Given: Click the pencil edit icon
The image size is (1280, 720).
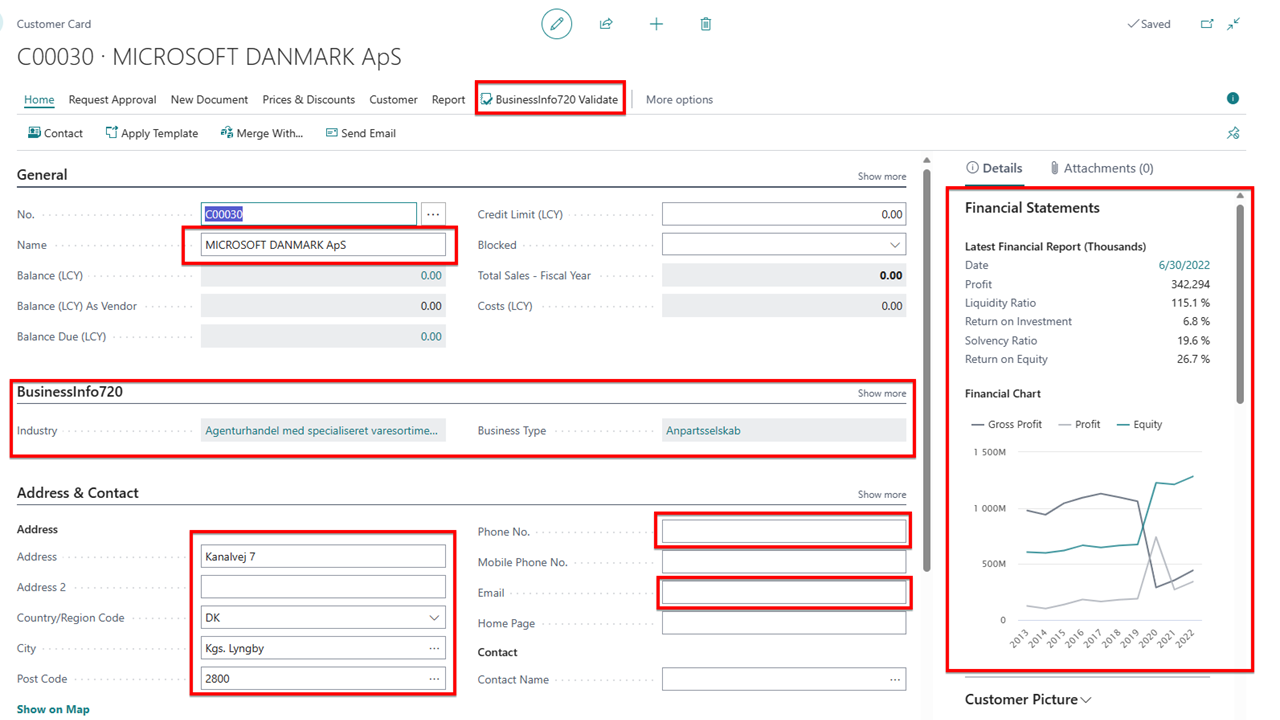Looking at the screenshot, I should (x=557, y=24).
